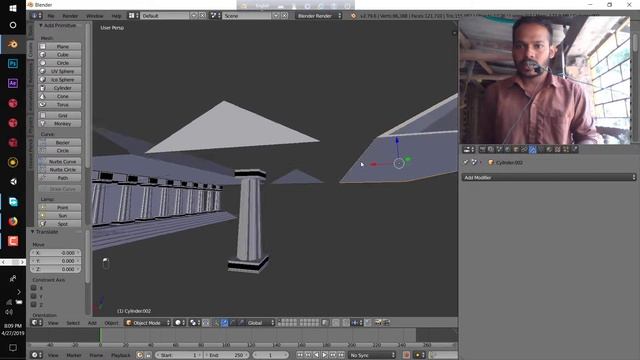Add a UV Sphere mesh
The image size is (640, 360).
click(x=60, y=71)
